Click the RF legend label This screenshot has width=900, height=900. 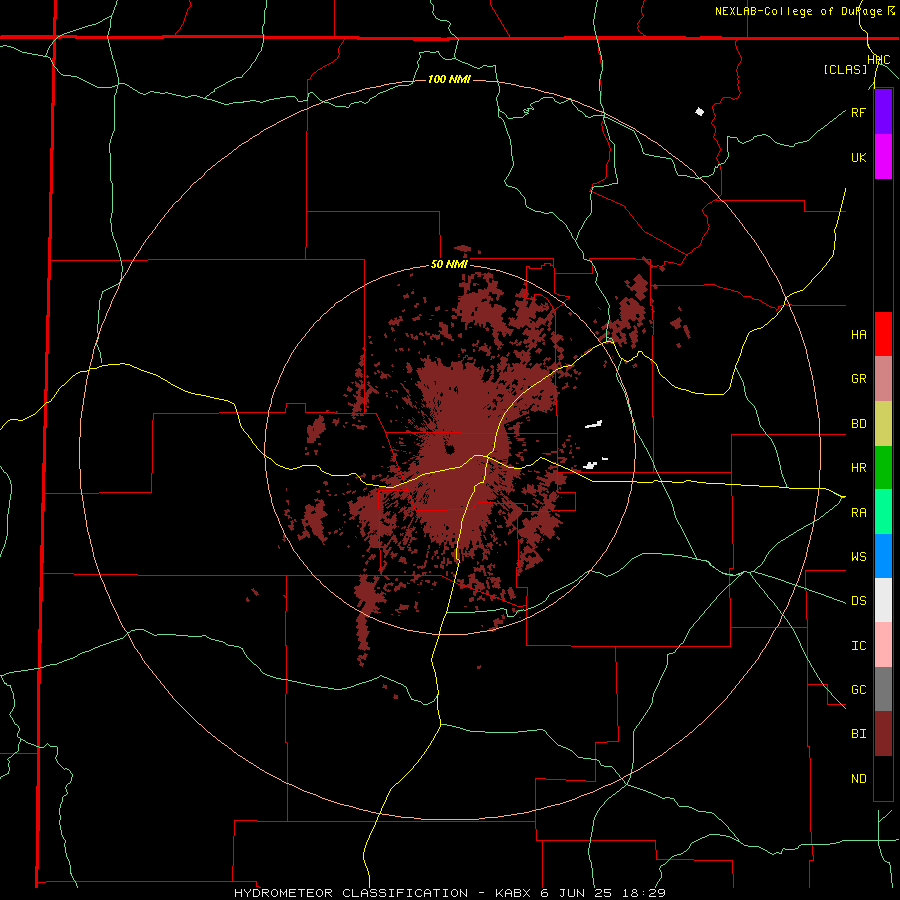tap(858, 112)
